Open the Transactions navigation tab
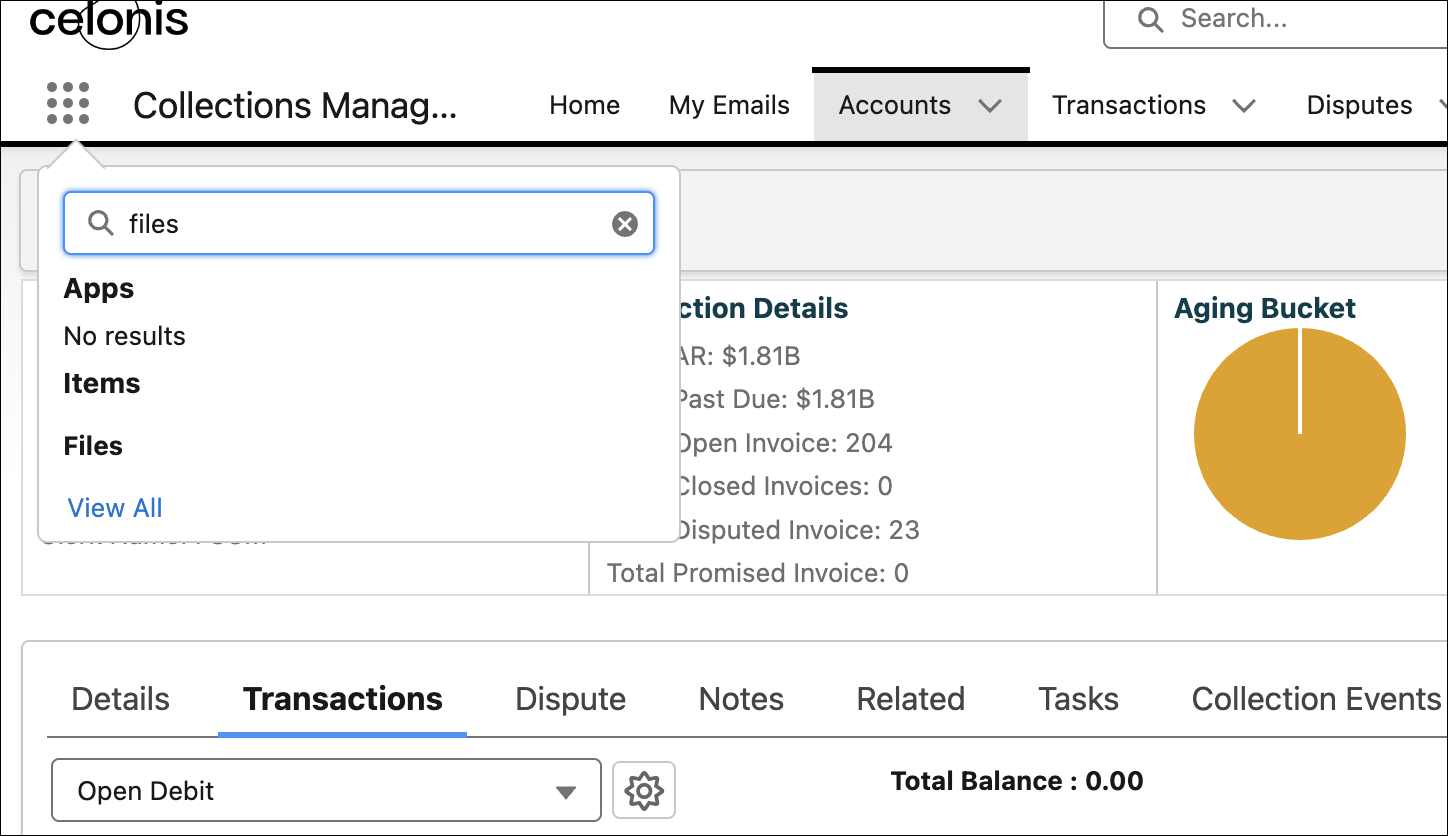 [1129, 105]
